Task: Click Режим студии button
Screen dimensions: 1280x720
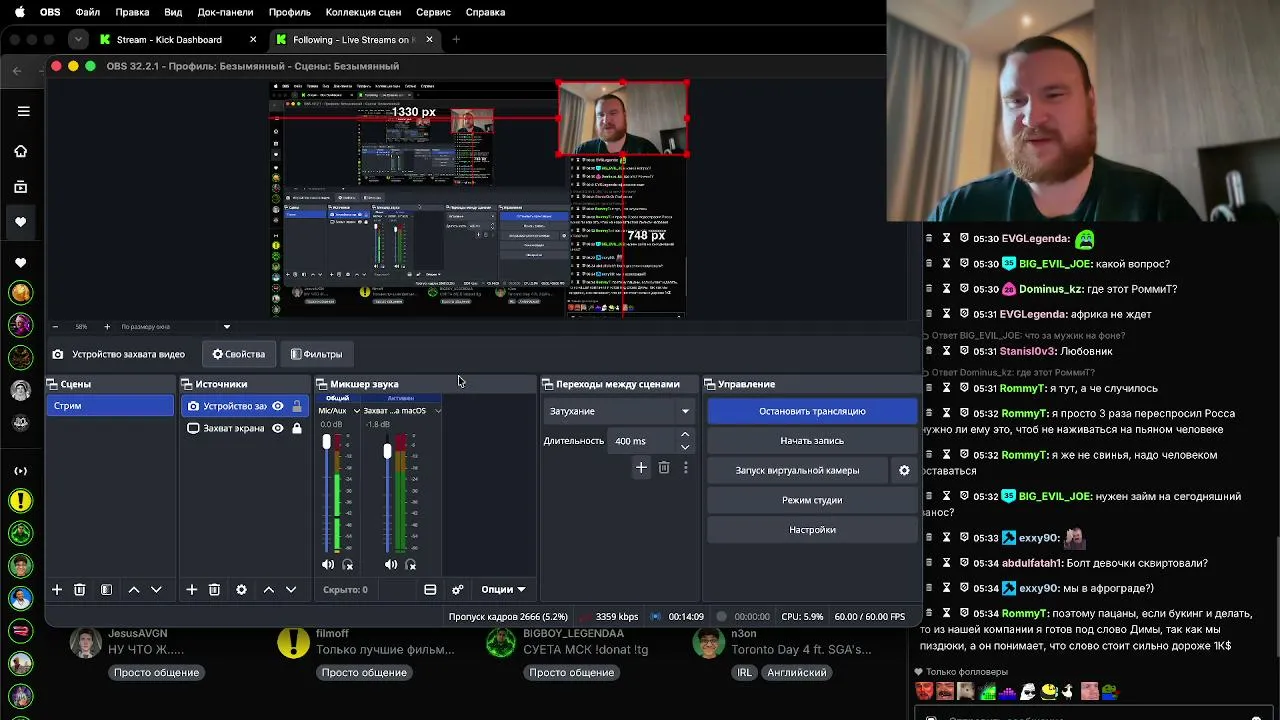Action: click(x=812, y=500)
